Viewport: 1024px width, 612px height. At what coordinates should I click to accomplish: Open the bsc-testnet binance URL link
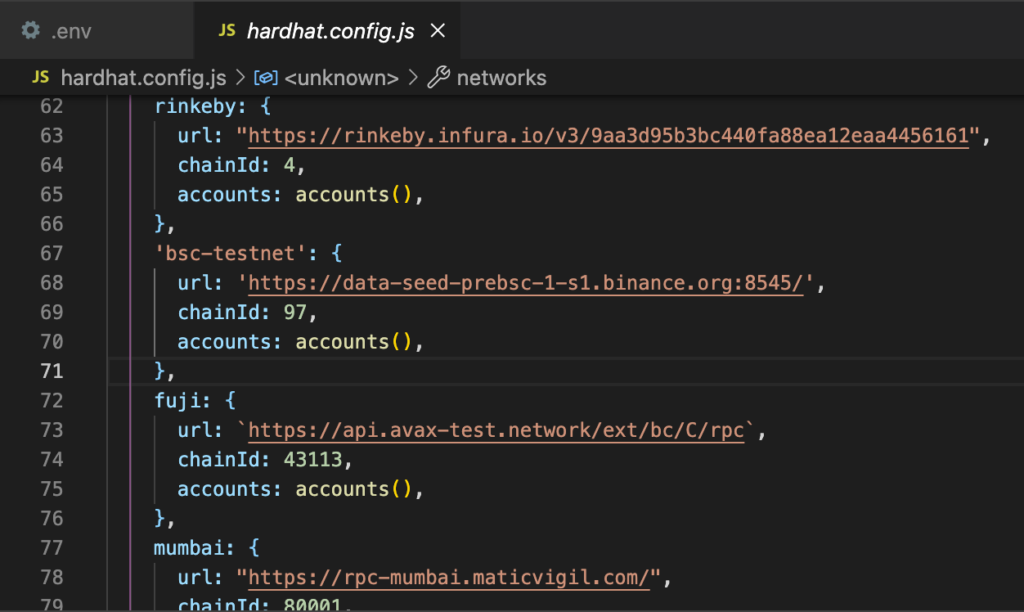pyautogui.click(x=526, y=283)
